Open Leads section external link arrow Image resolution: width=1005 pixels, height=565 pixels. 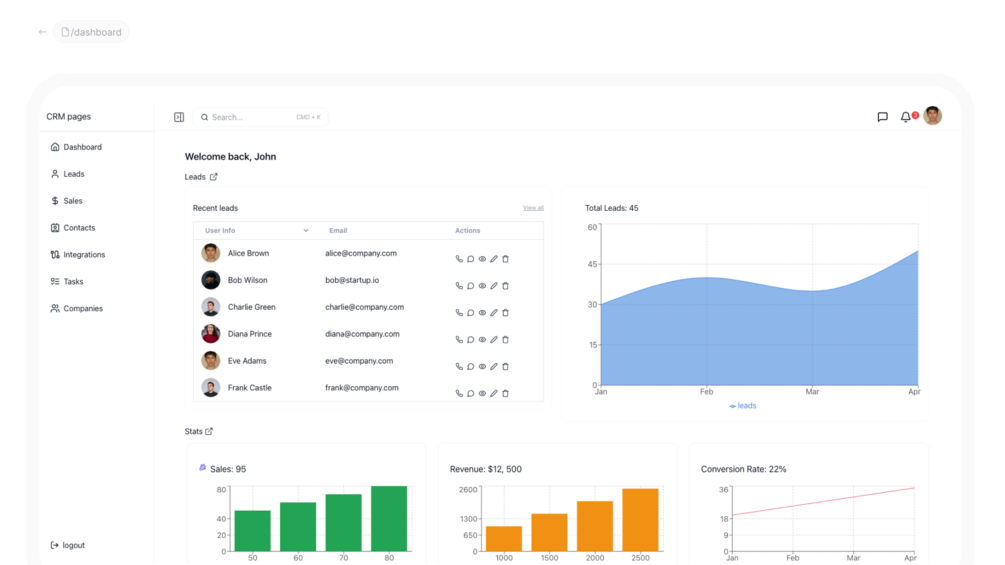(213, 177)
